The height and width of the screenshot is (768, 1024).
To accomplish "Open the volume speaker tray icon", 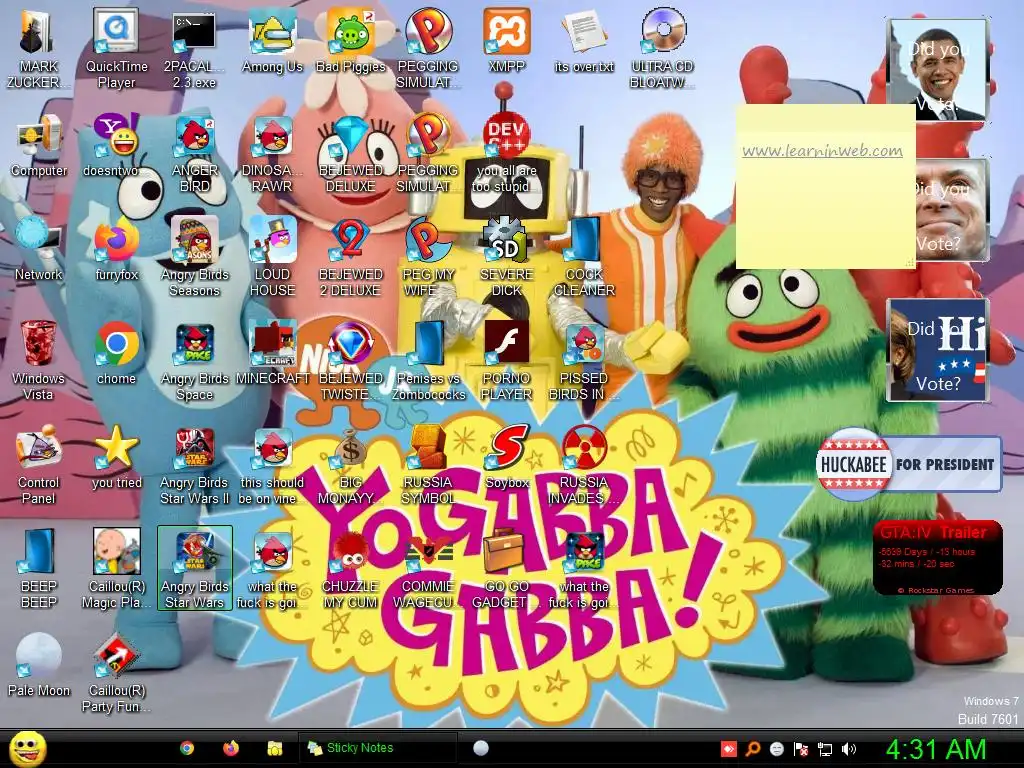I will coord(849,749).
